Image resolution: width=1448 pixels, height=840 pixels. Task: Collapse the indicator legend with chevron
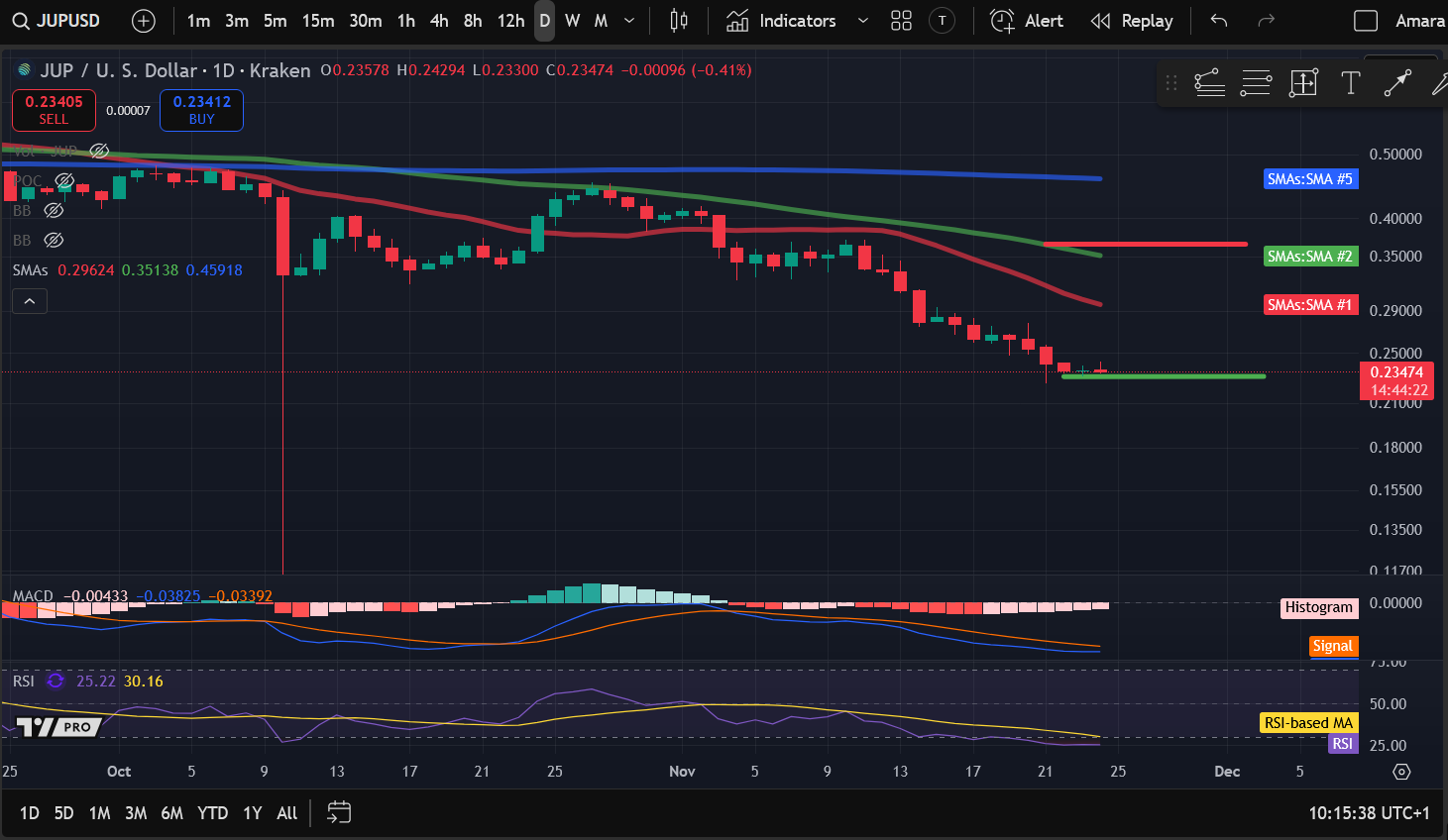30,301
